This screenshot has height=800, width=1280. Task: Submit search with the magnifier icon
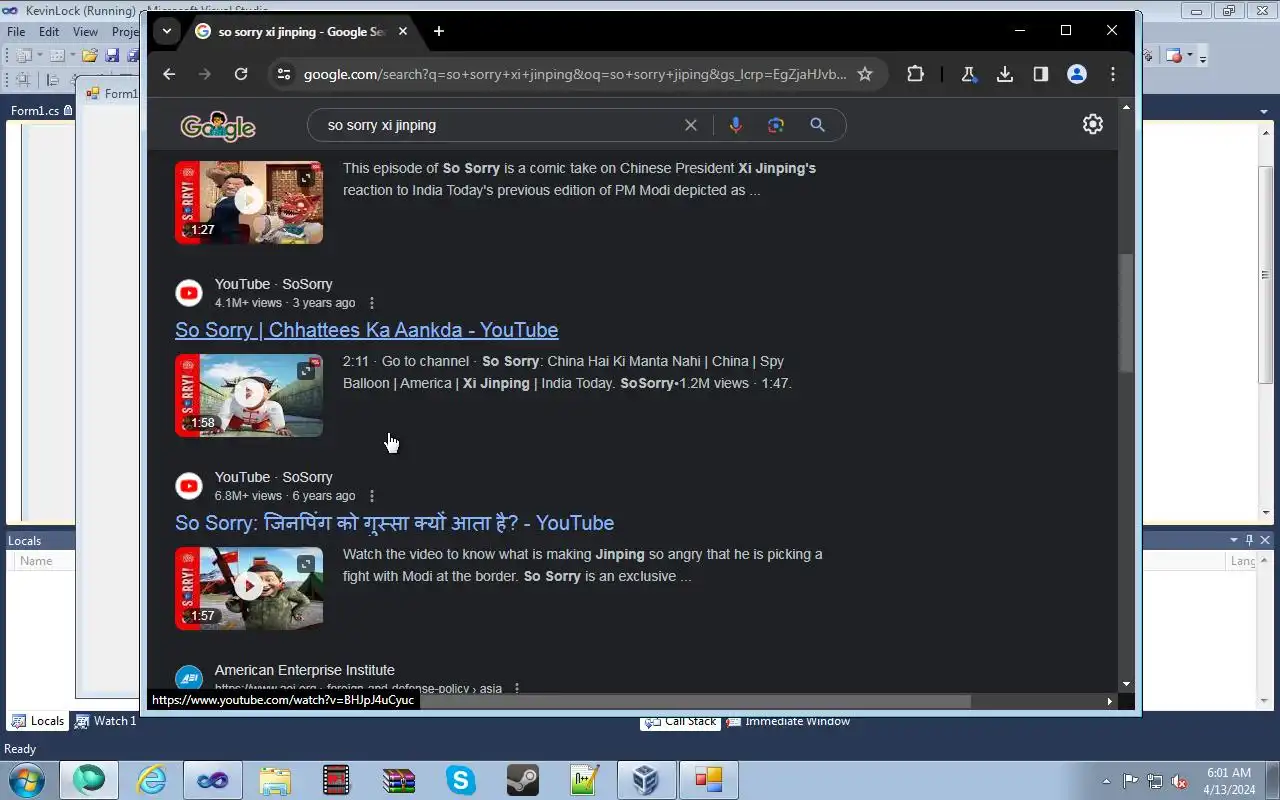pos(817,125)
